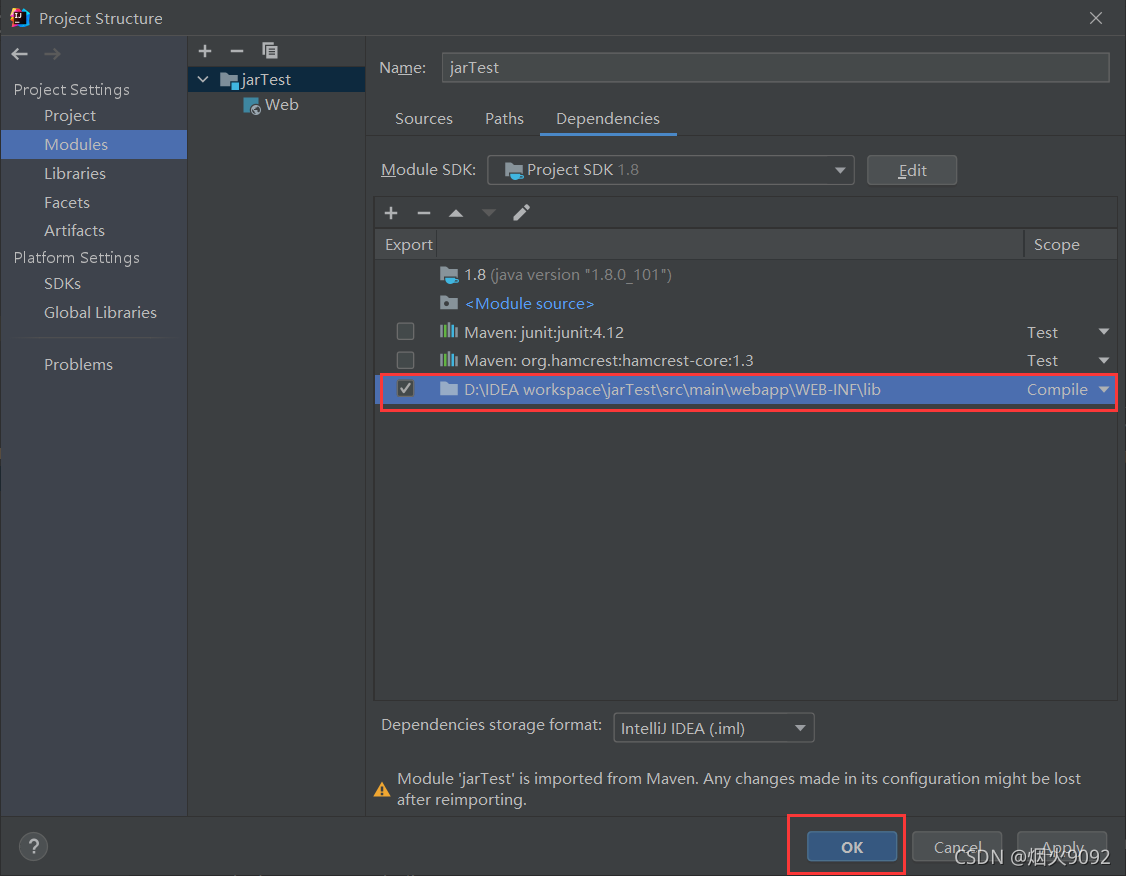
Task: Click the warning triangle icon
Action: tap(382, 790)
